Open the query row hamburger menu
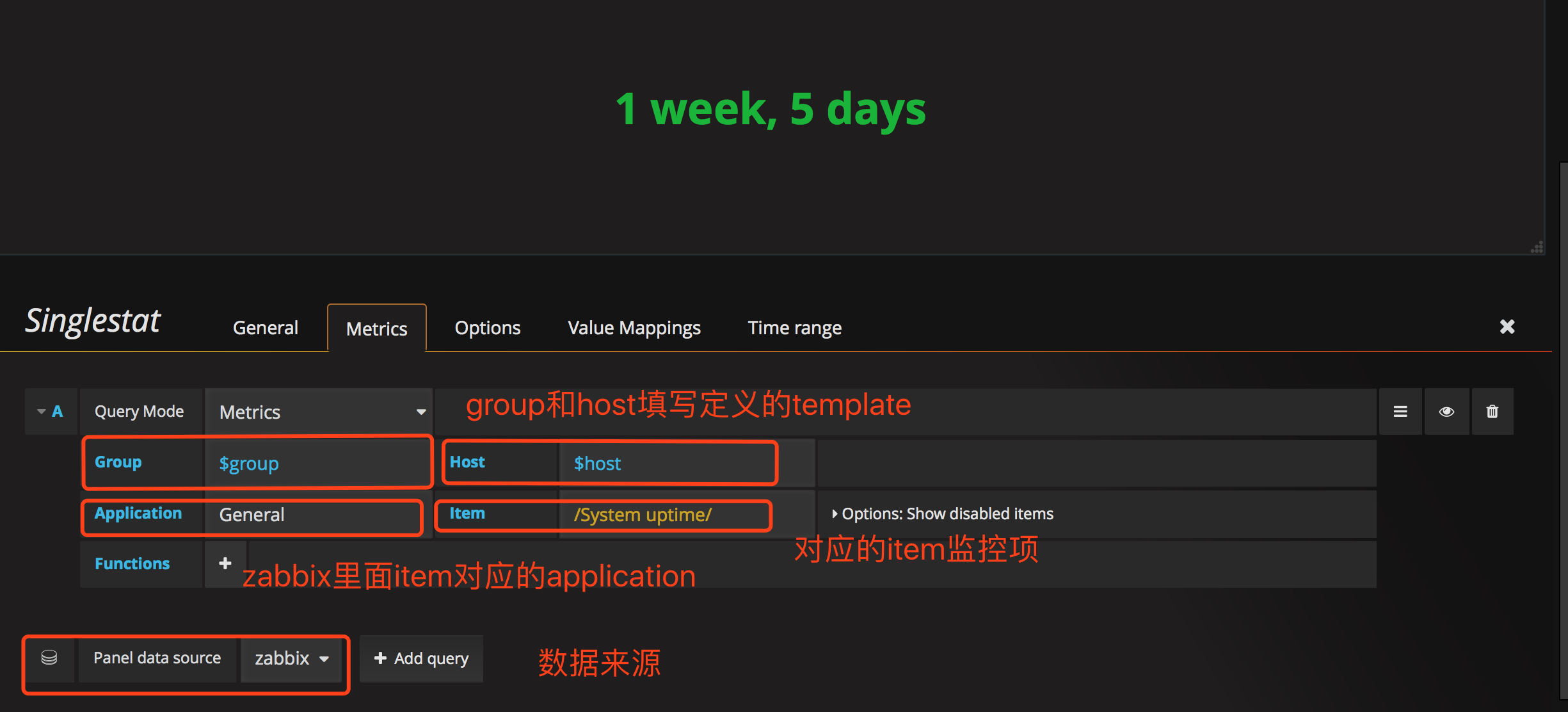Viewport: 1568px width, 712px height. pos(1400,412)
